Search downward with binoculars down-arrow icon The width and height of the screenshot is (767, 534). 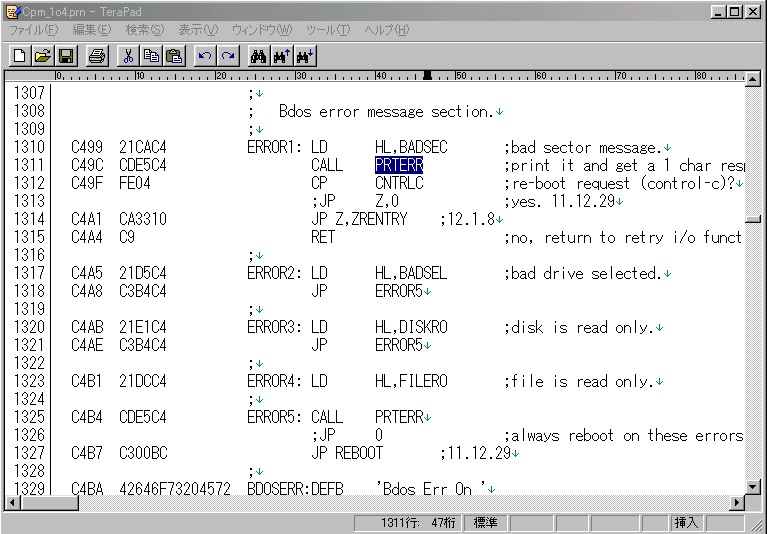[x=305, y=56]
